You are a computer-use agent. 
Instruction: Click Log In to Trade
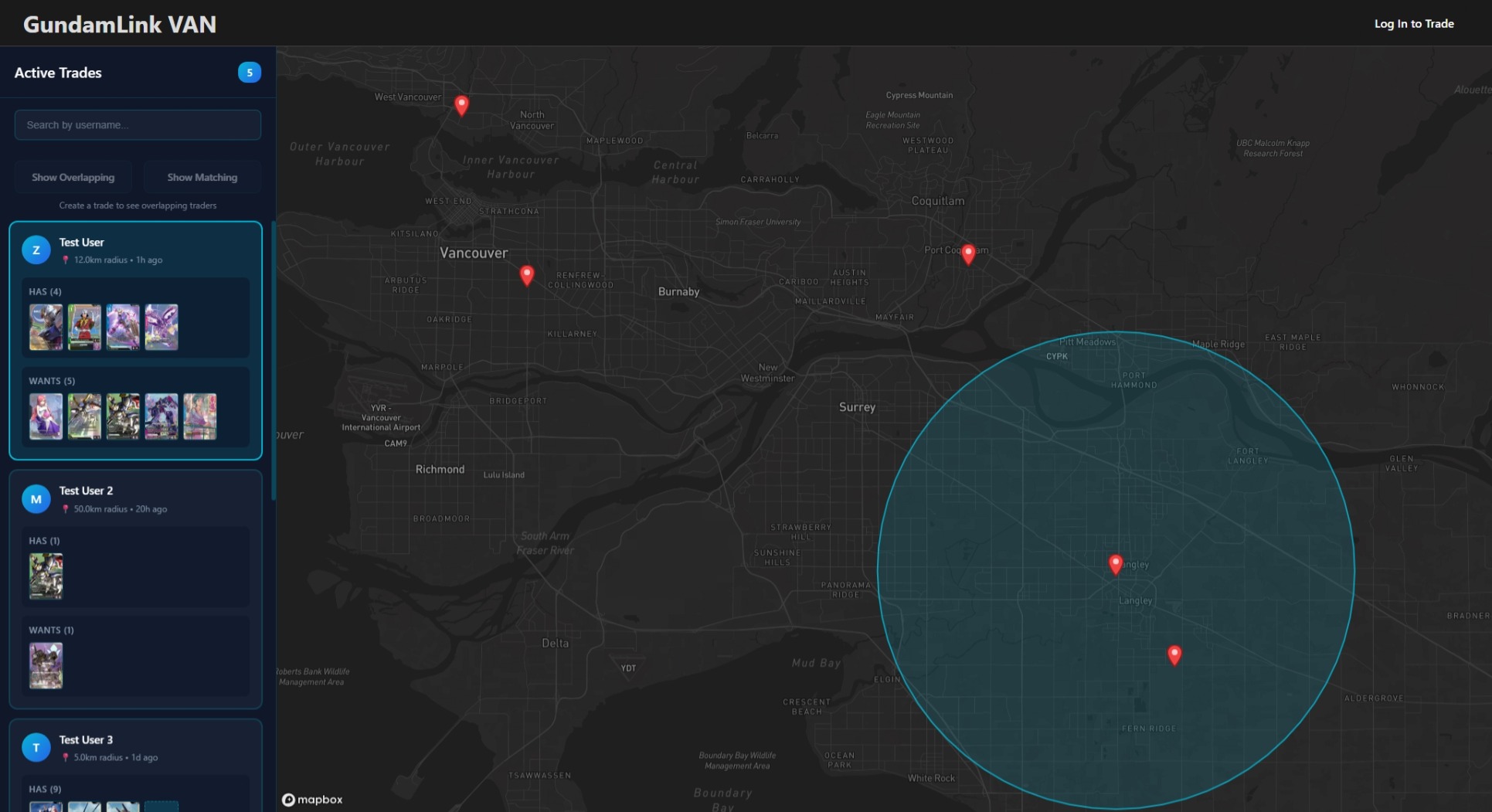coord(1413,24)
